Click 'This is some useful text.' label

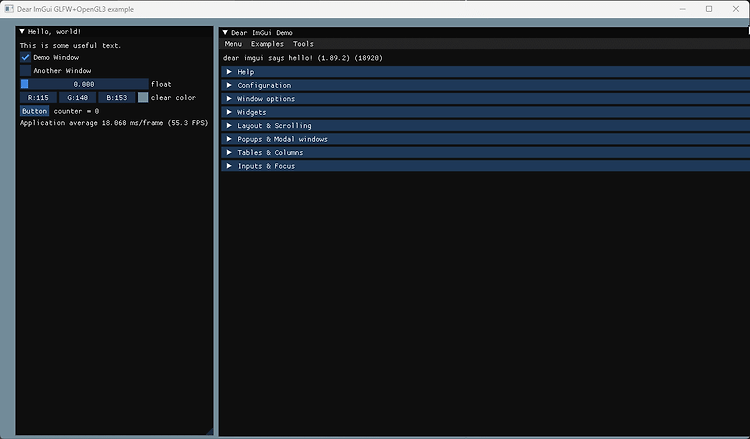coord(70,45)
